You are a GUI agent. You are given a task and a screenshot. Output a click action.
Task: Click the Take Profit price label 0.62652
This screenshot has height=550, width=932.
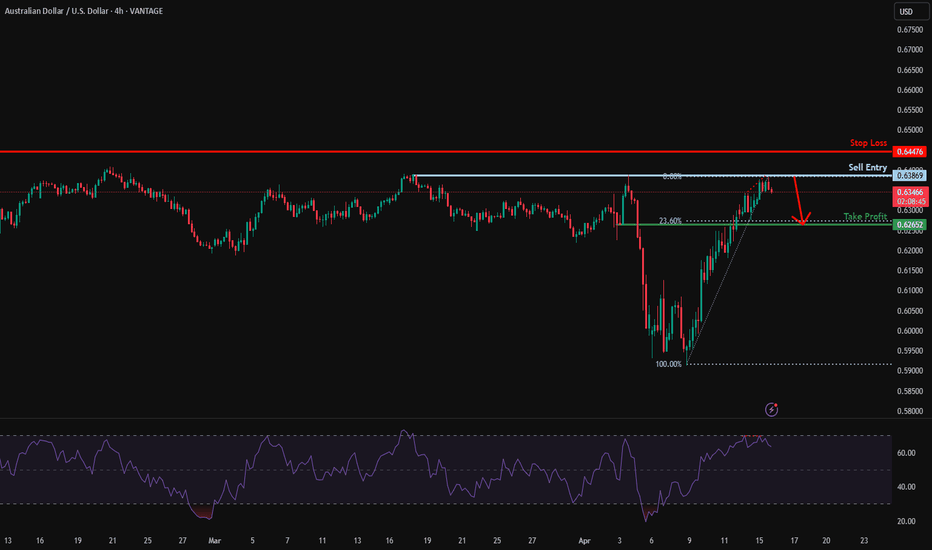tap(910, 225)
